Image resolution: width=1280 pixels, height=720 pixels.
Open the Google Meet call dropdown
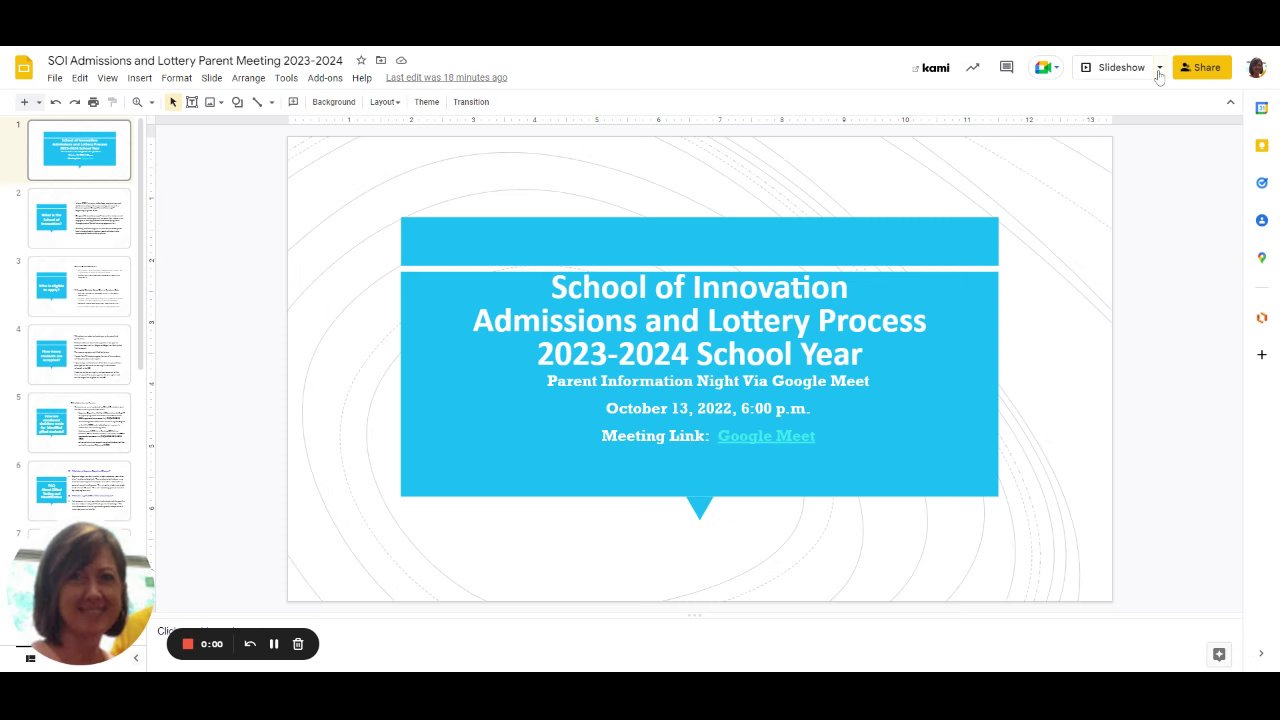[1046, 68]
